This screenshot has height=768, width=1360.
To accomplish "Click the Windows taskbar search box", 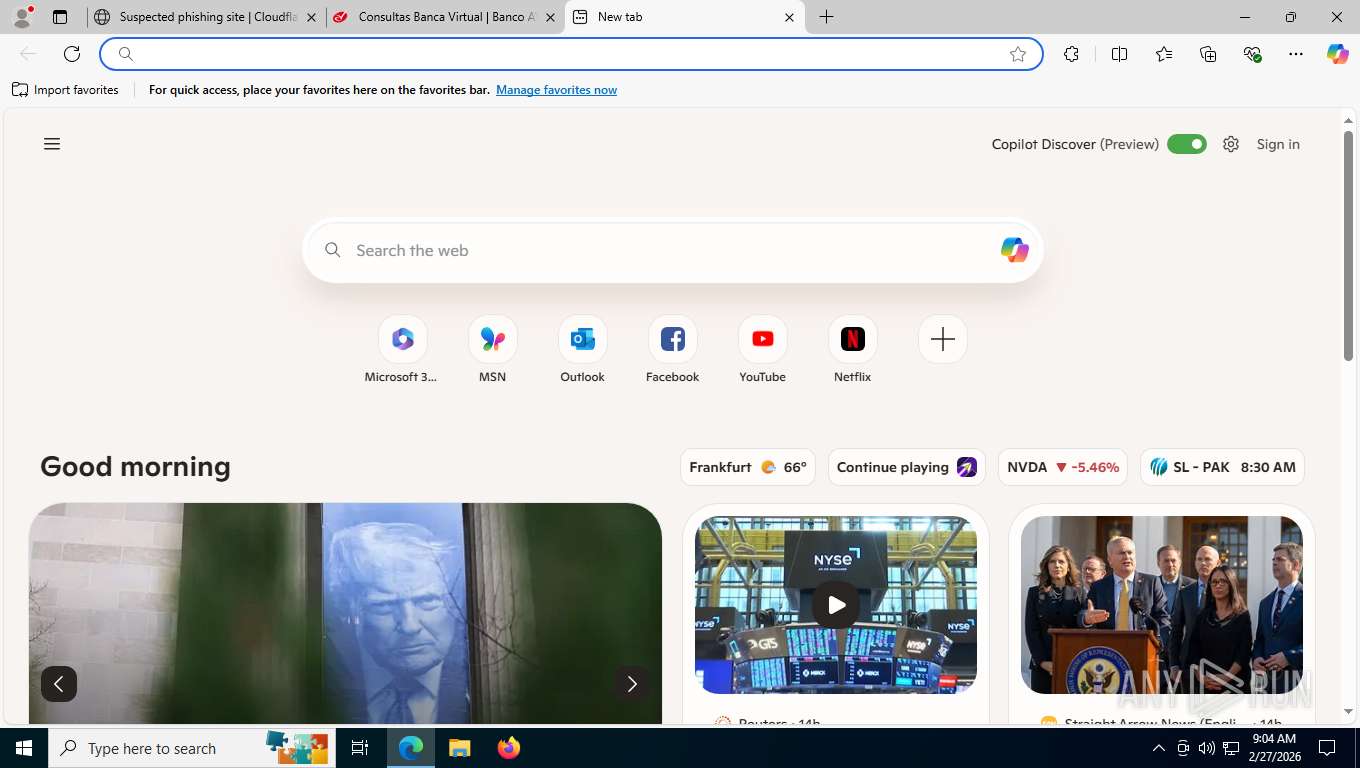I will click(193, 748).
